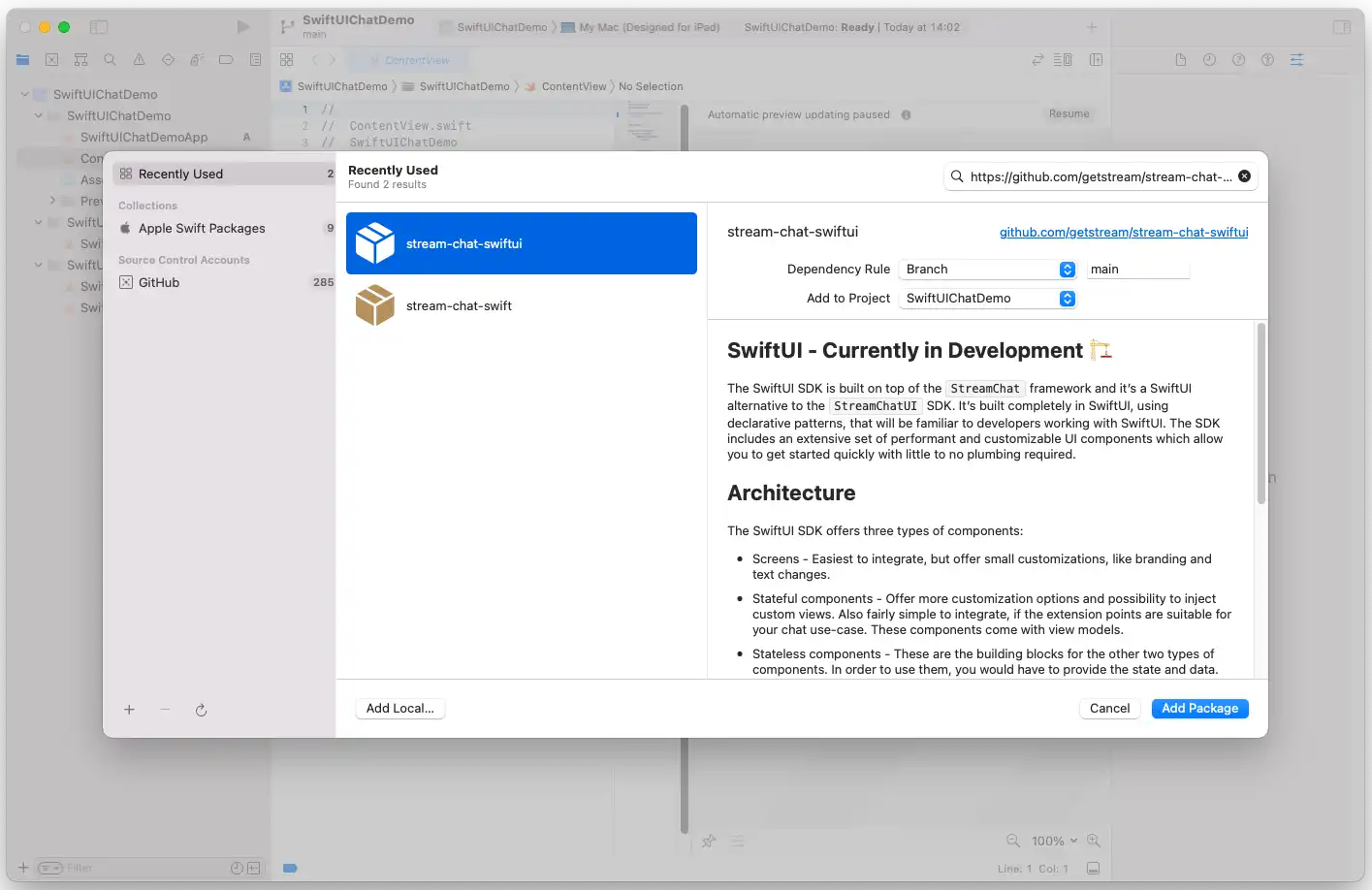
Task: Toggle code review arrows icon
Action: coord(1037,60)
